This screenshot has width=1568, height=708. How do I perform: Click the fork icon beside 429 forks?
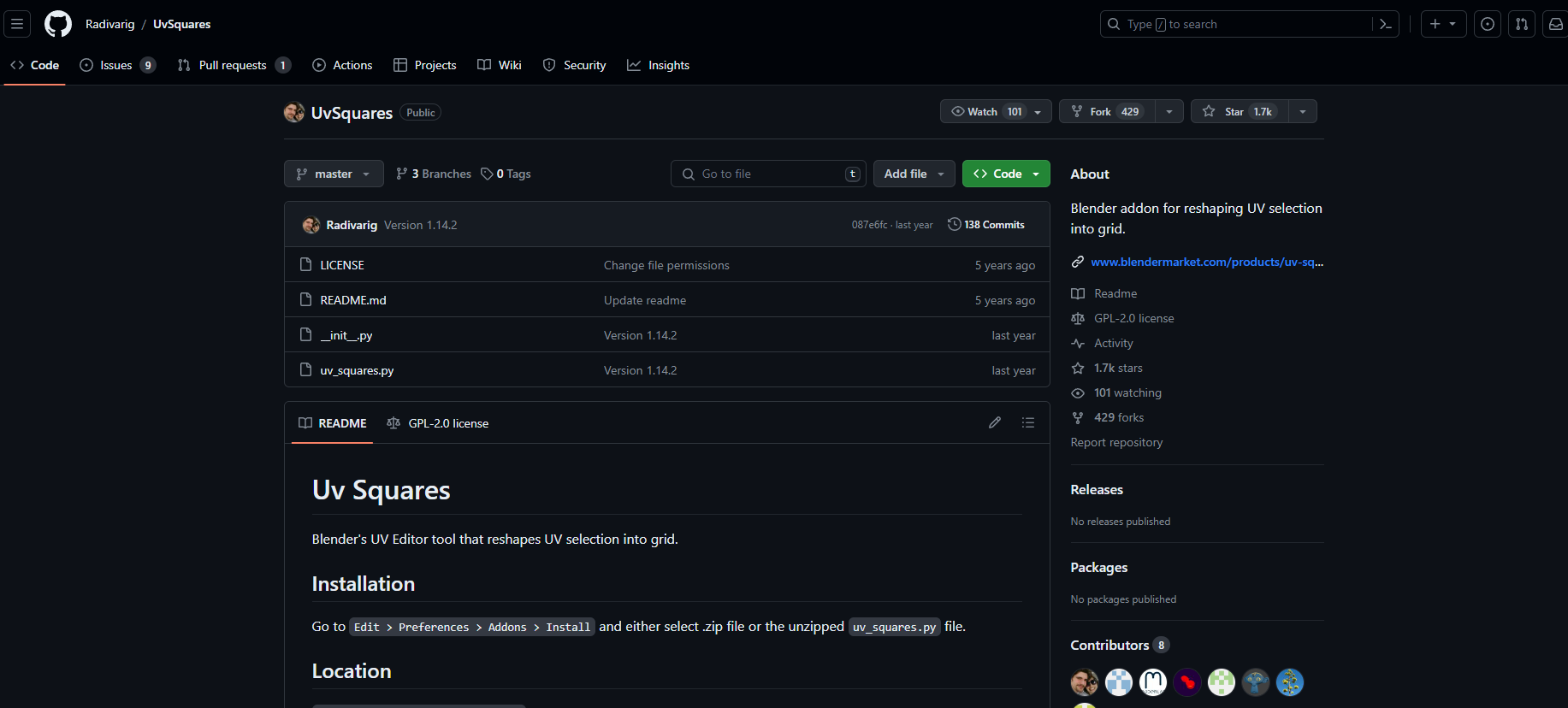point(1078,417)
